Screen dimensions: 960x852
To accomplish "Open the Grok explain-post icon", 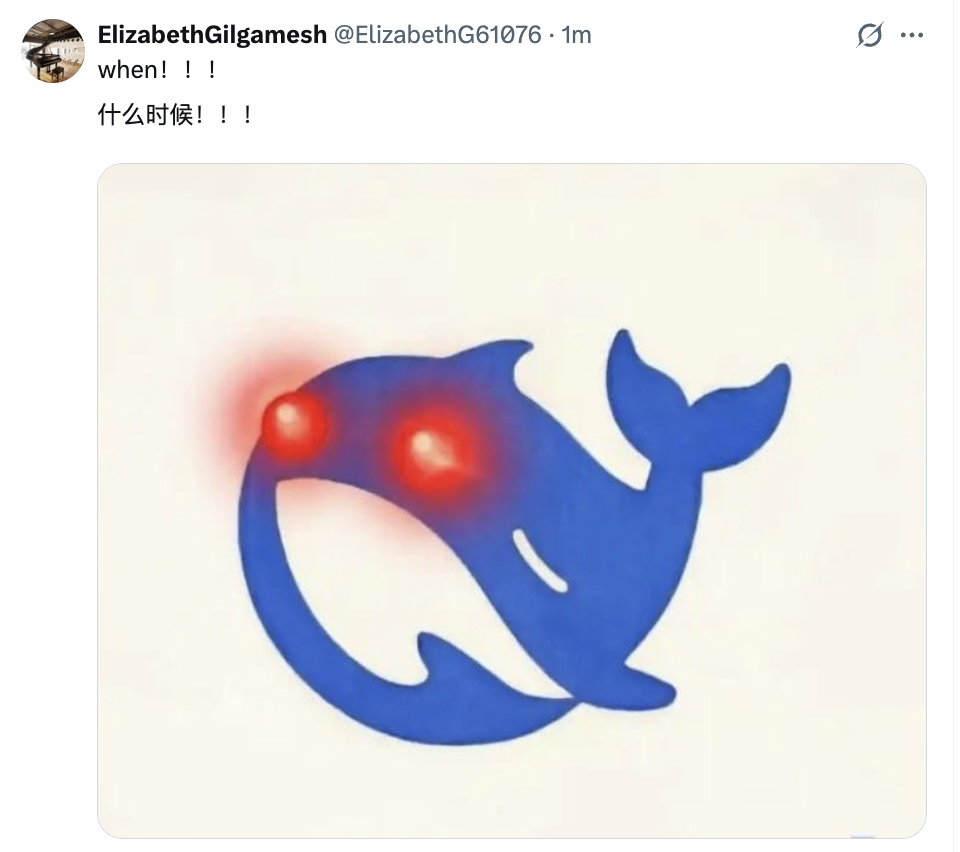I will click(869, 35).
